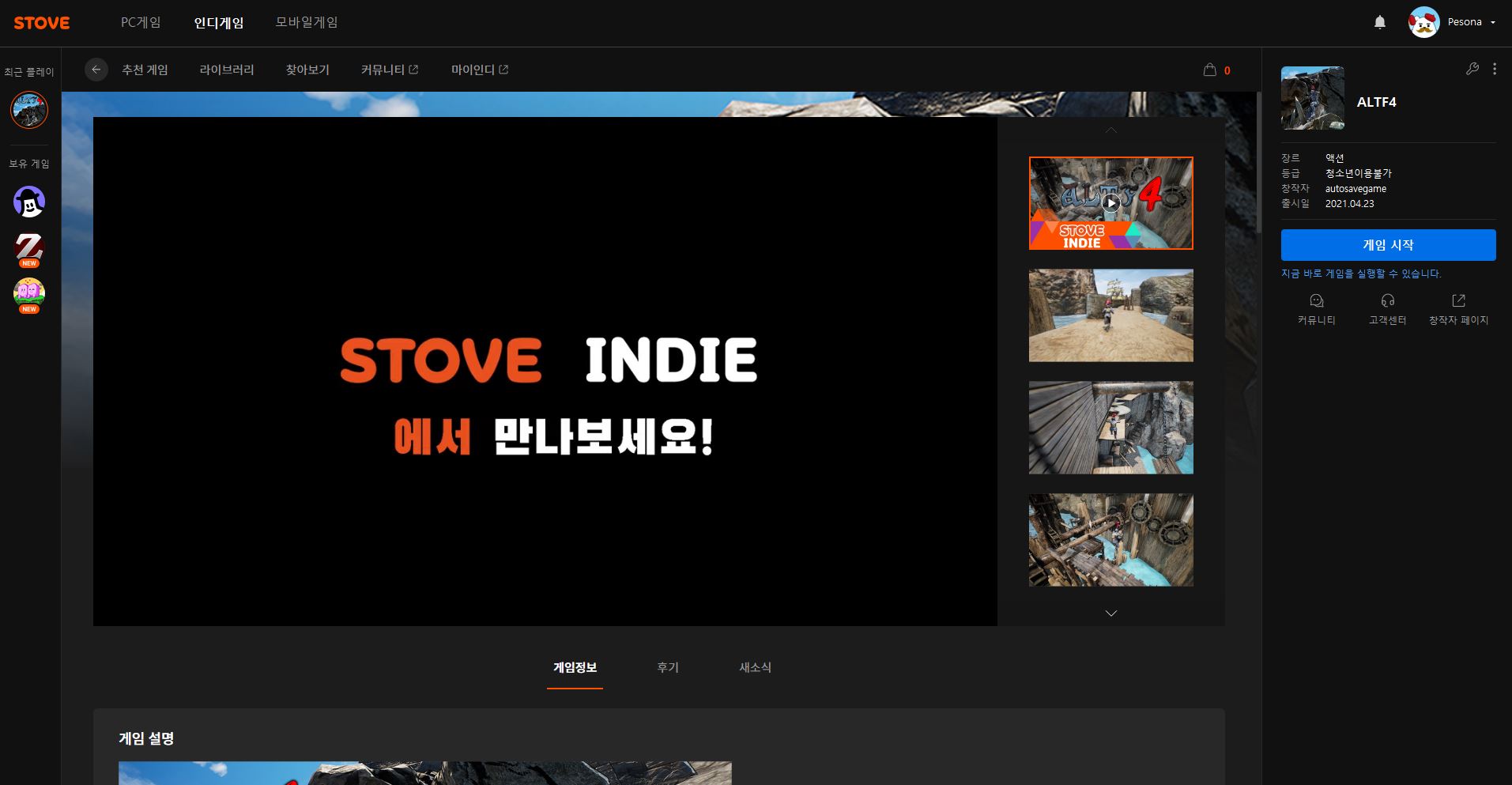Image resolution: width=1512 pixels, height=785 pixels.
Task: Click the notification bell icon
Action: (x=1379, y=22)
